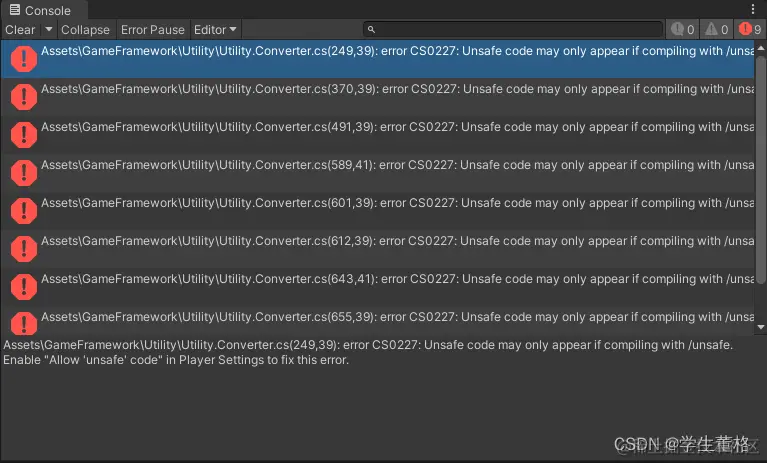Toggle the Collapse option
Viewport: 767px width, 463px height.
(85, 30)
